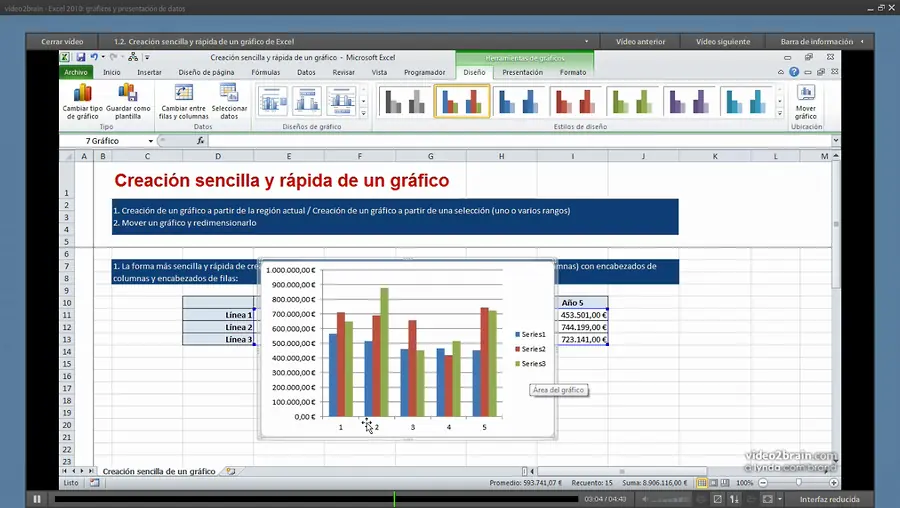Toggle the video player scaling icon
This screenshot has width=900, height=508.
tap(717, 499)
